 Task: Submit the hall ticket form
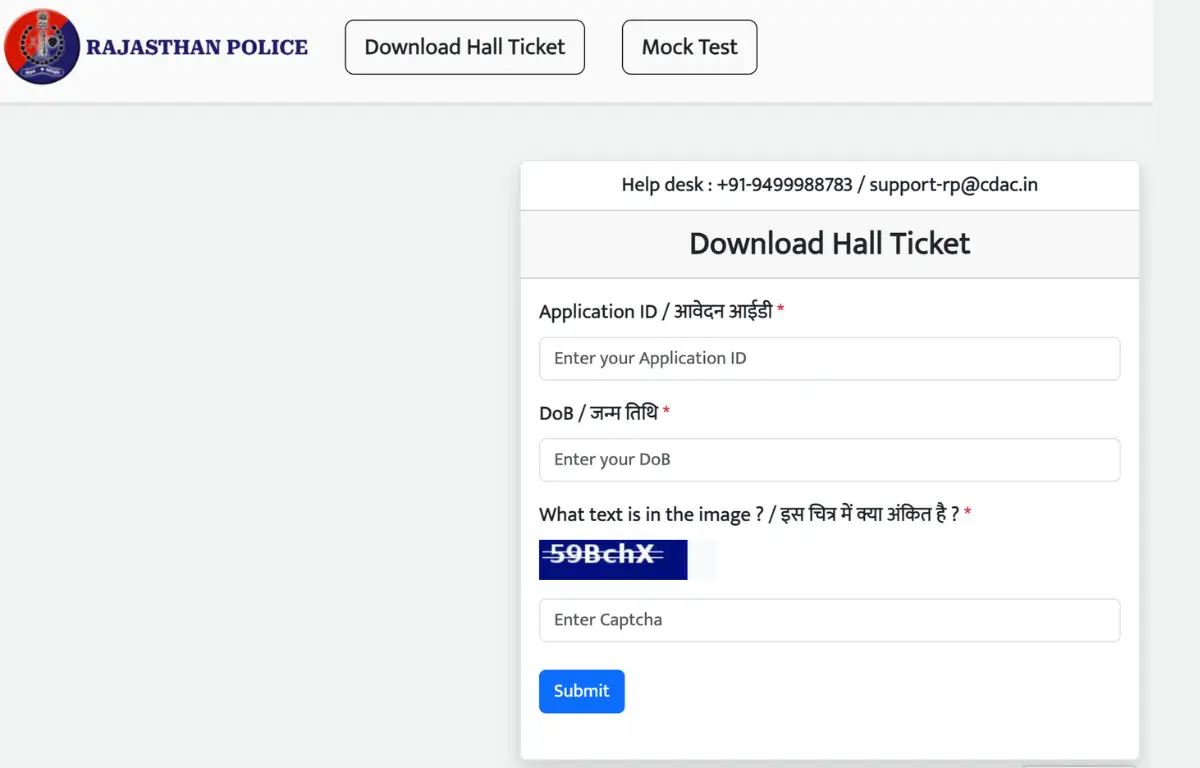click(581, 691)
